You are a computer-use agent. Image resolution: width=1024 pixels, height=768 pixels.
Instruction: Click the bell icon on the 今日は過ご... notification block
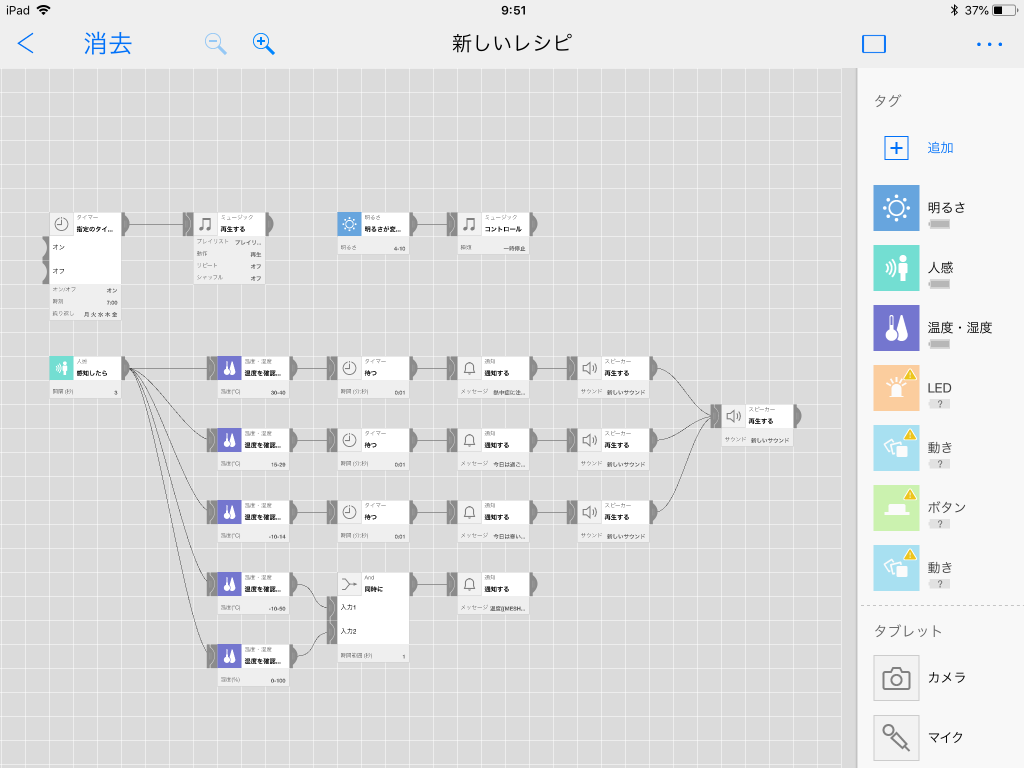pyautogui.click(x=469, y=440)
